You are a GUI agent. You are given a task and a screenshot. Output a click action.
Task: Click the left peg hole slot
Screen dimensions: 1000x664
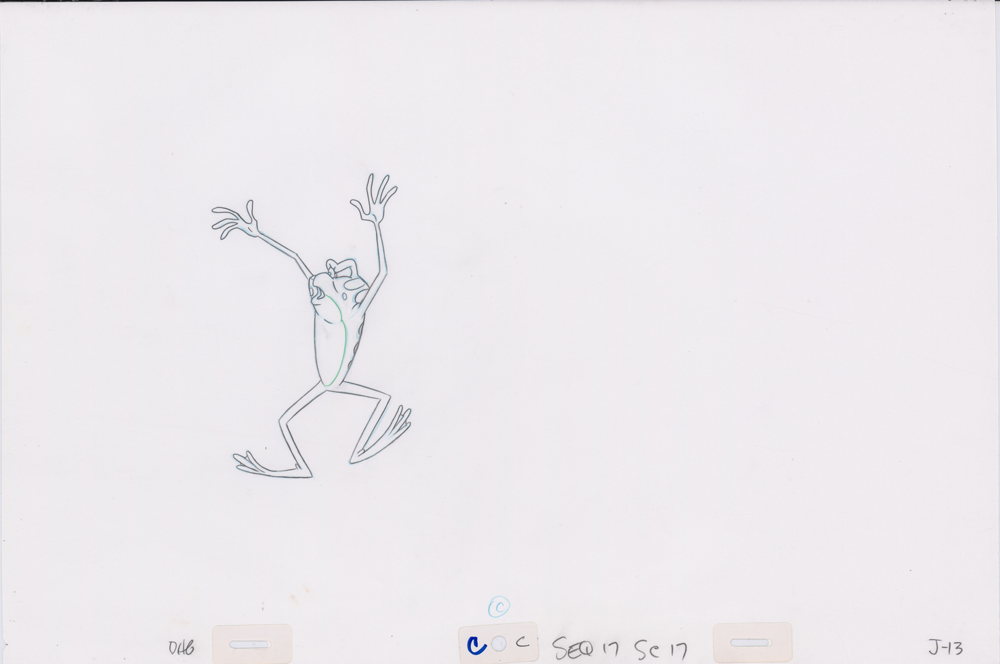[250, 645]
